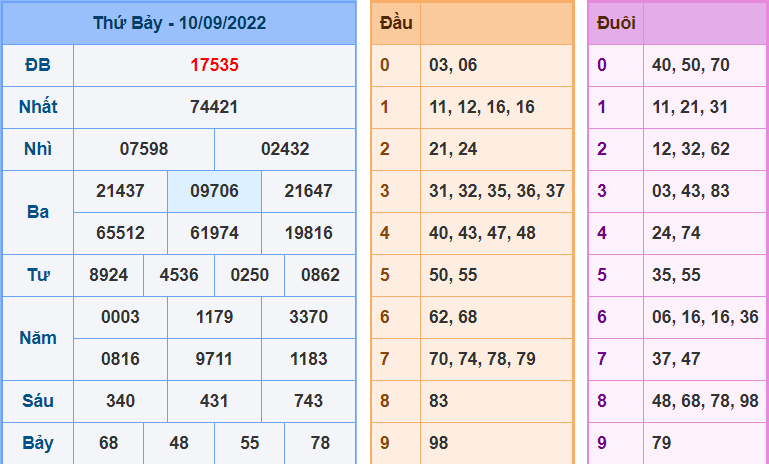Click the header 'Thứ Bảy - 10/09/2022'
This screenshot has height=464, width=769.
[x=179, y=23]
